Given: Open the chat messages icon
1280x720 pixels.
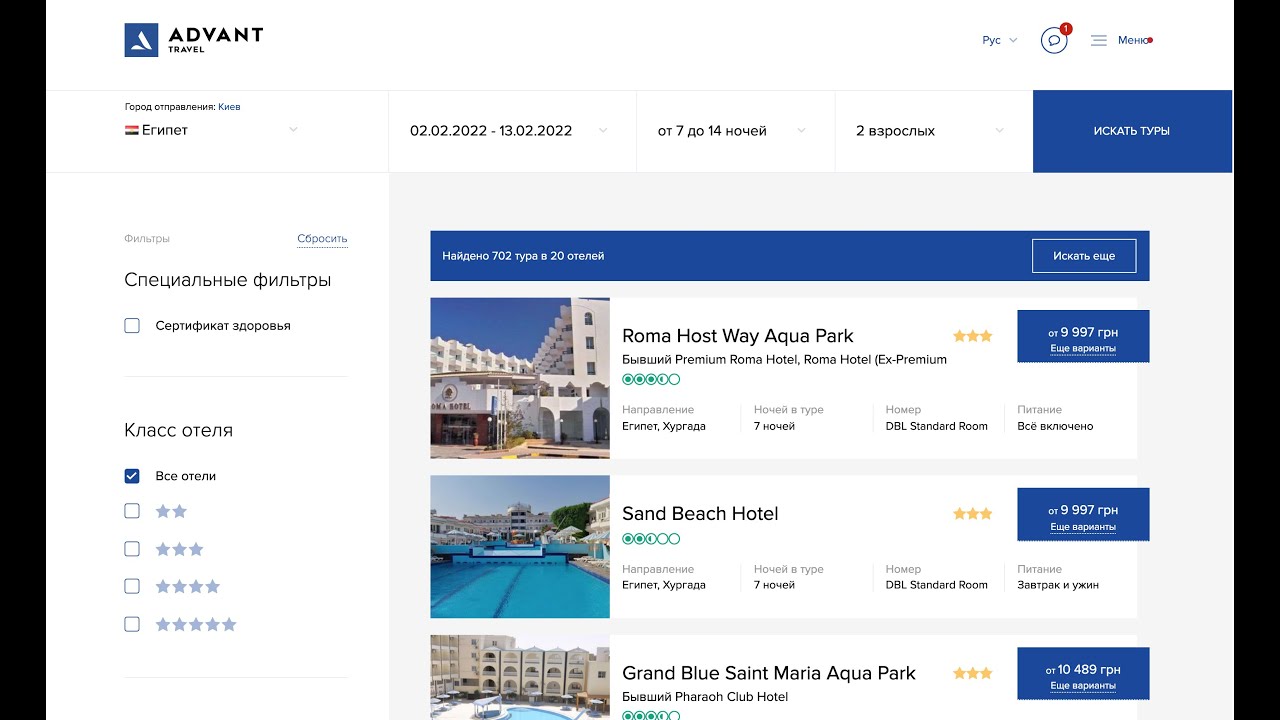Looking at the screenshot, I should pos(1054,40).
